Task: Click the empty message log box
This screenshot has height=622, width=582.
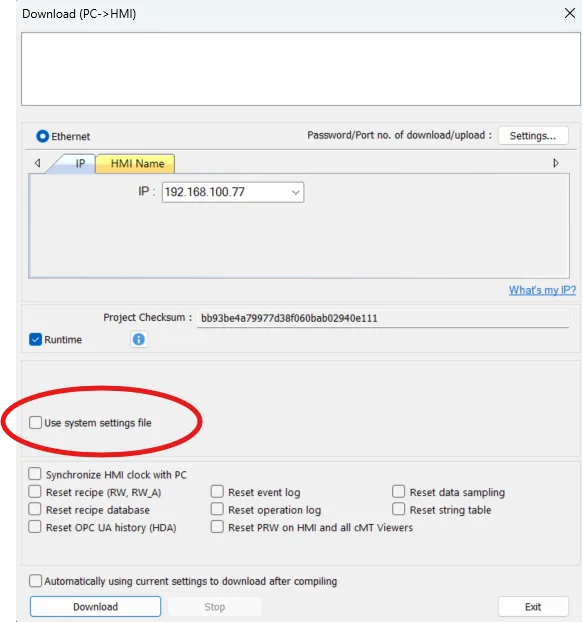Action: pyautogui.click(x=301, y=69)
